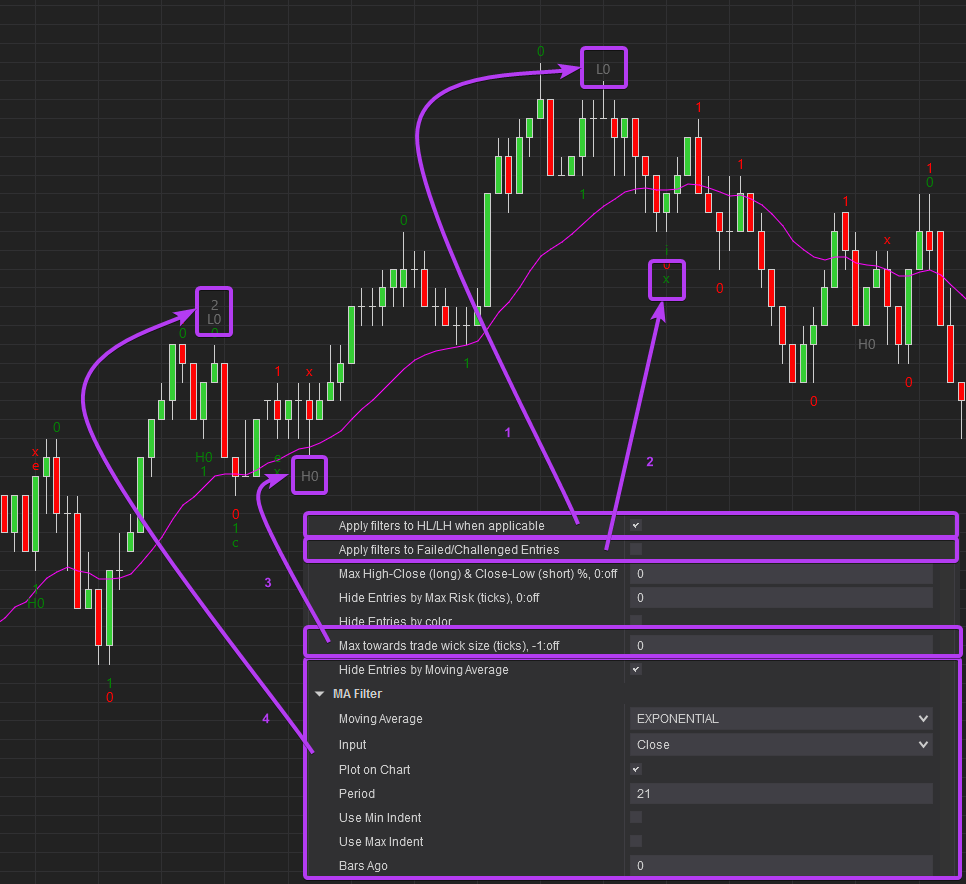966x884 pixels.
Task: Open the Moving Average EXPONENTIAL dropdown
Action: 781,719
